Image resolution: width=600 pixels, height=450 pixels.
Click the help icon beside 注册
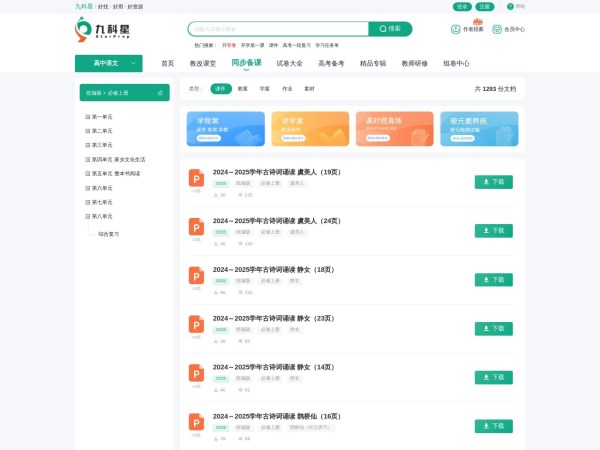tap(510, 6)
